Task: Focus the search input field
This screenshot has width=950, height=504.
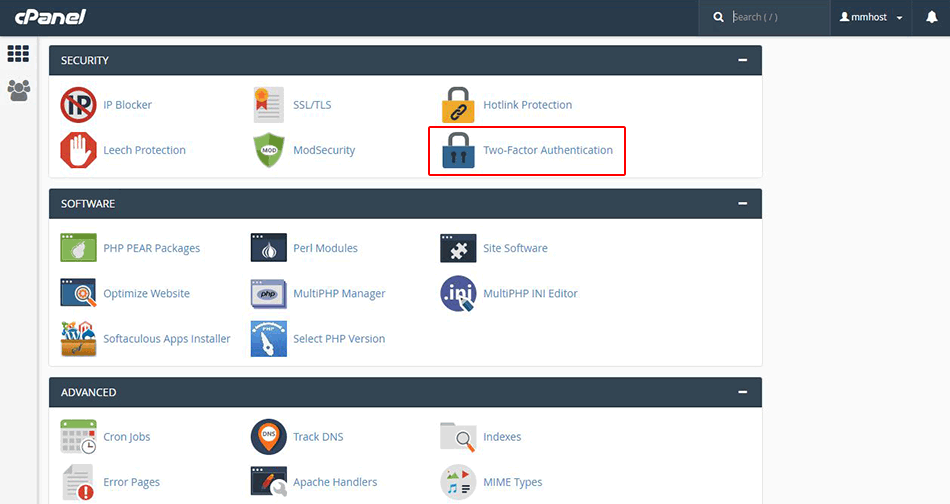Action: (x=775, y=17)
